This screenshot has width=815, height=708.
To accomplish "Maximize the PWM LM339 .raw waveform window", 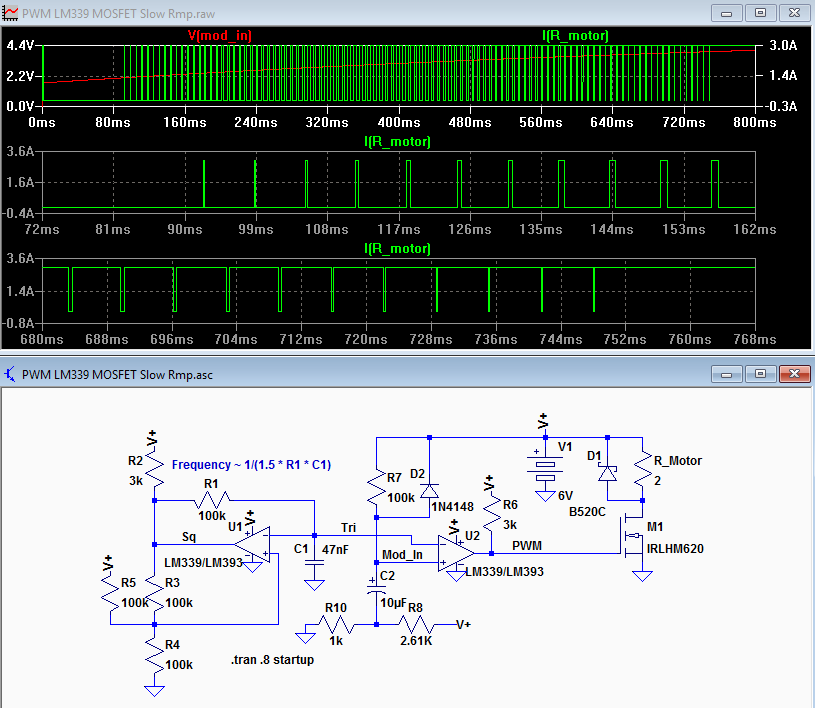I will pos(760,13).
